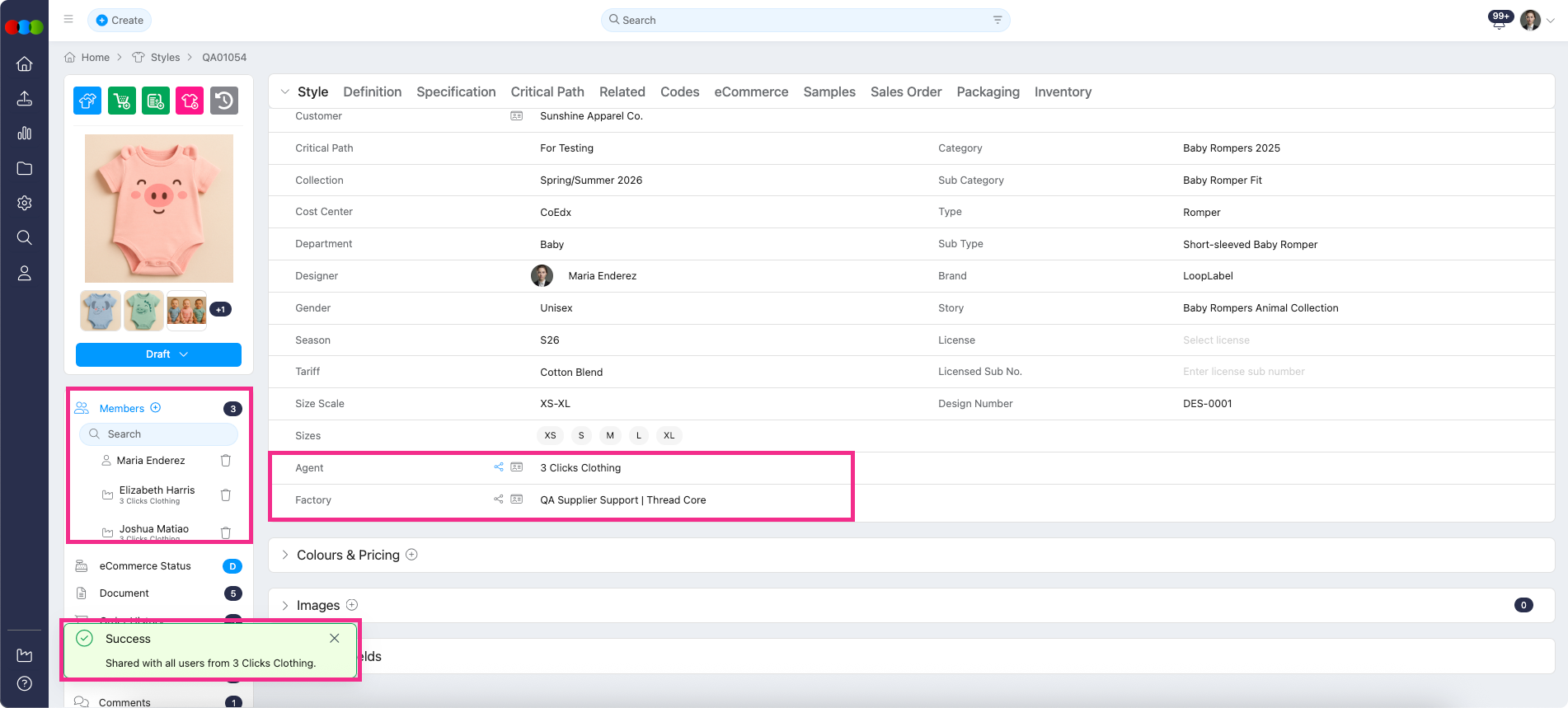1568x708 pixels.
Task: Click the search filter icon
Action: (x=998, y=20)
